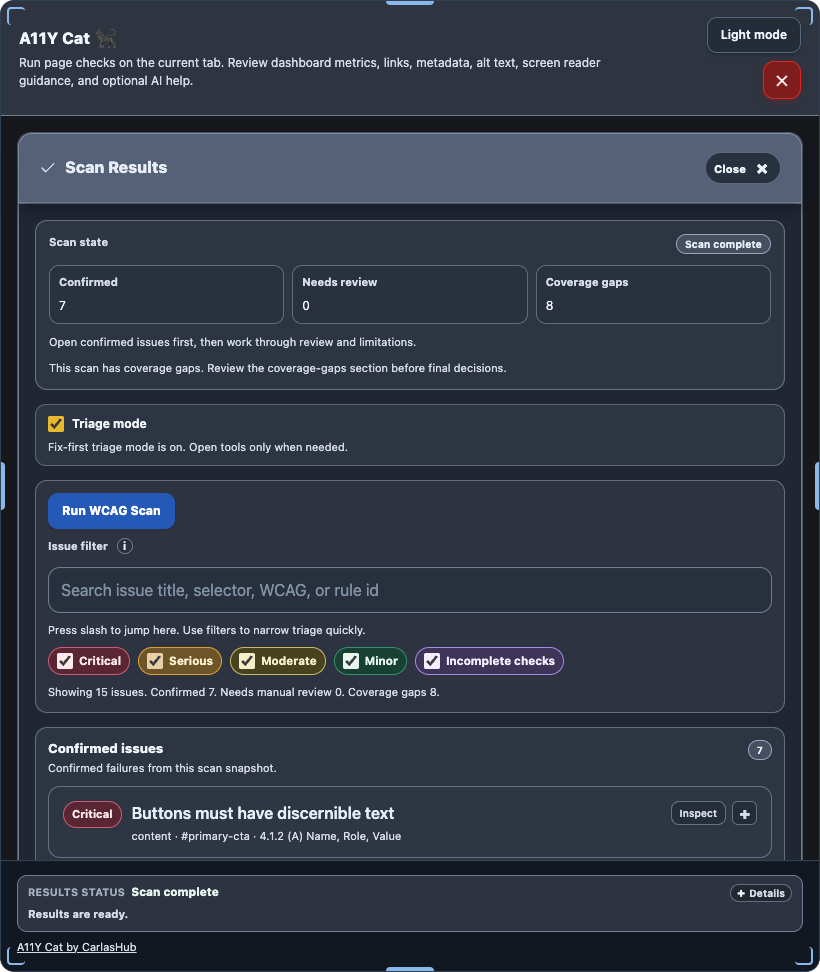
Task: Click the Critical severity badge on the issue
Action: [x=92, y=814]
